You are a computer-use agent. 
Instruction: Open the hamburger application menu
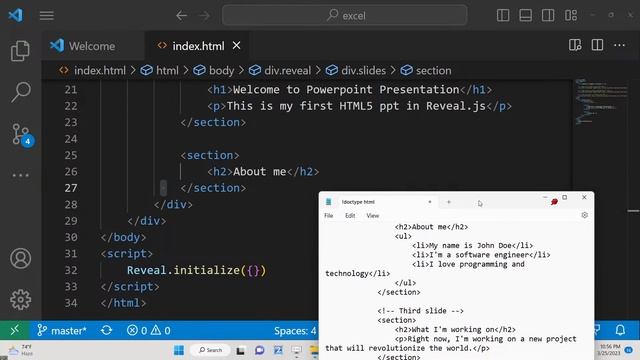[x=47, y=16]
